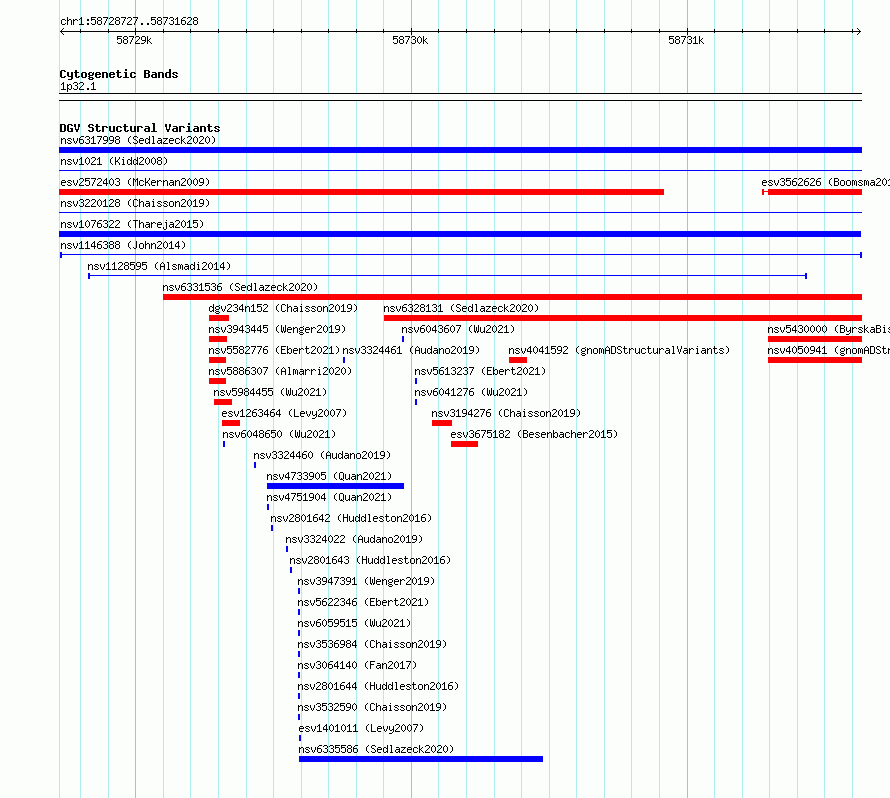The image size is (890, 798).
Task: Click the 58729k ruler position
Action: 134,40
